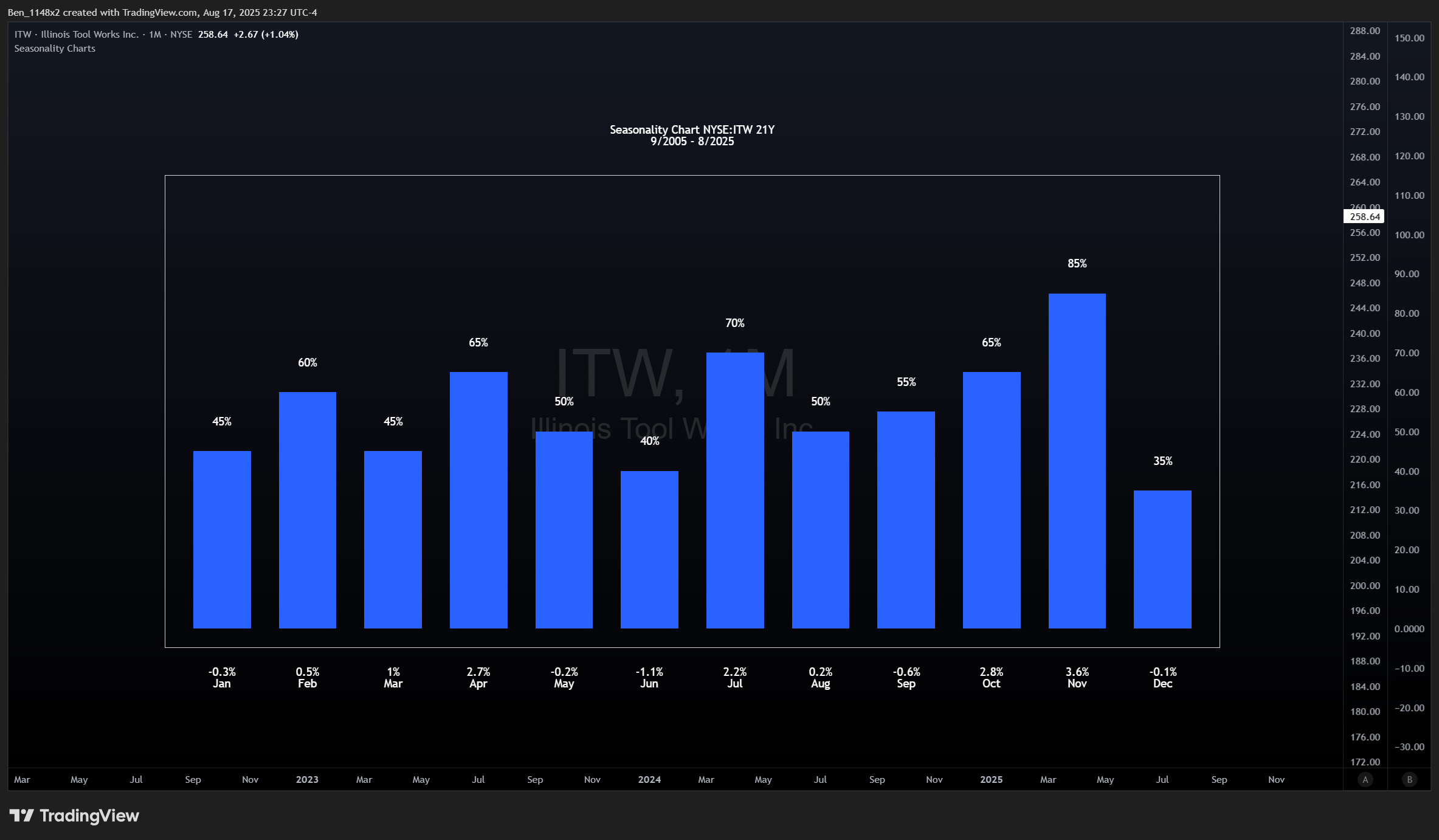Viewport: 1439px width, 840px height.
Task: Click the June bar showing 40%
Action: 649,549
